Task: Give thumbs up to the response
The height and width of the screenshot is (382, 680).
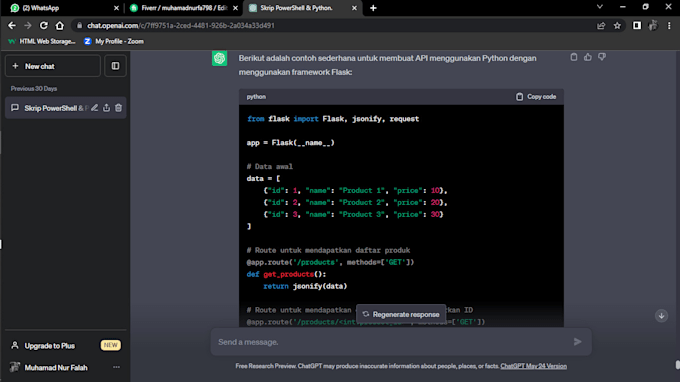Action: [588, 57]
